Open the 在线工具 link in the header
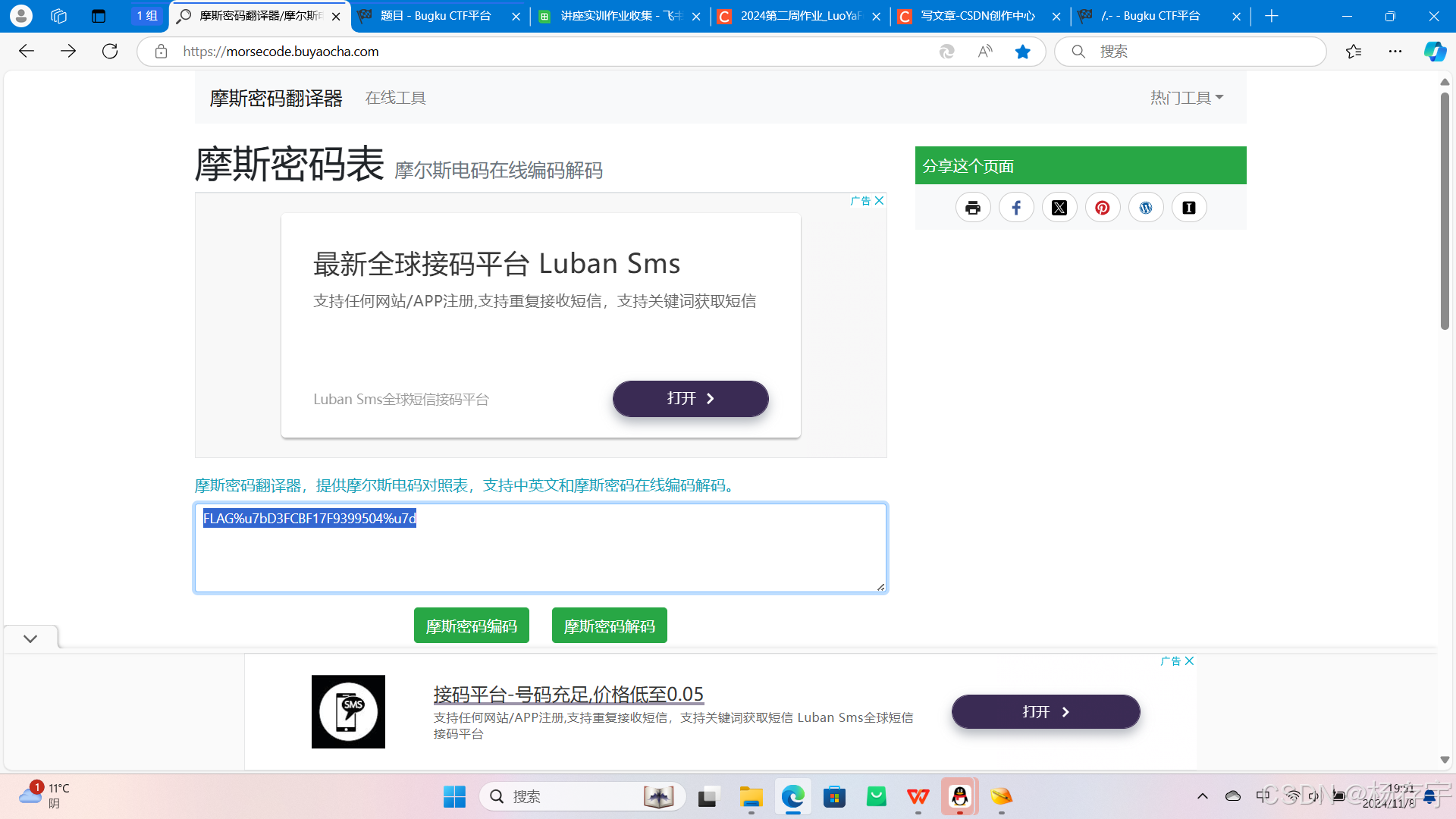The width and height of the screenshot is (1456, 819). (395, 97)
